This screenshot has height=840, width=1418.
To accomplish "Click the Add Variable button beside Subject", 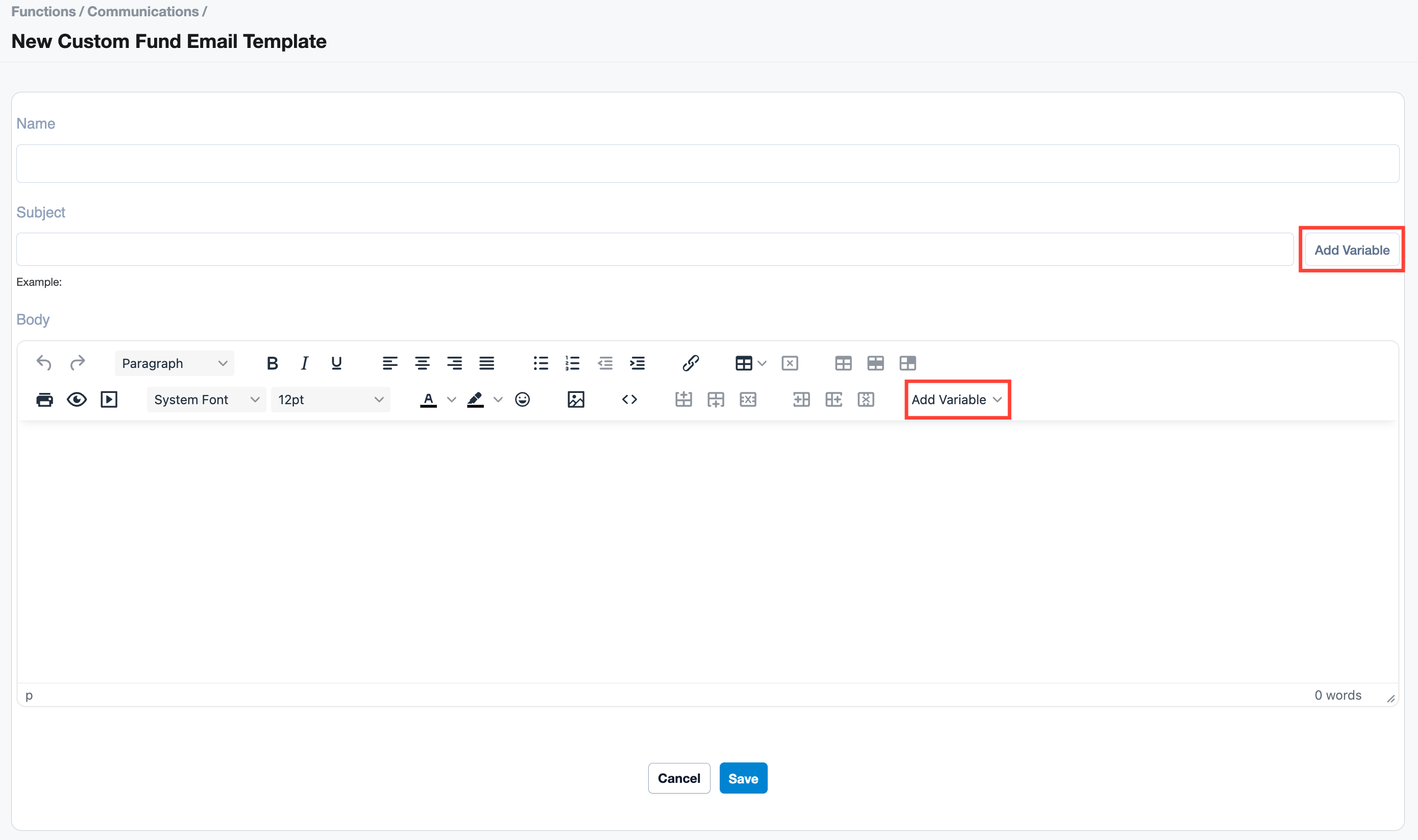I will pyautogui.click(x=1351, y=250).
